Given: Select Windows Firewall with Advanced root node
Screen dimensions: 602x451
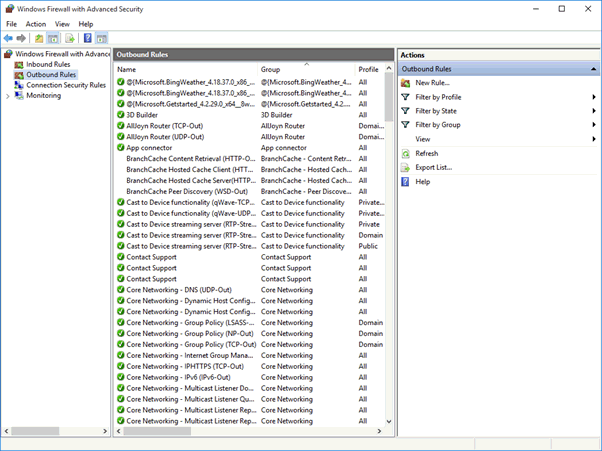Looking at the screenshot, I should pos(63,54).
